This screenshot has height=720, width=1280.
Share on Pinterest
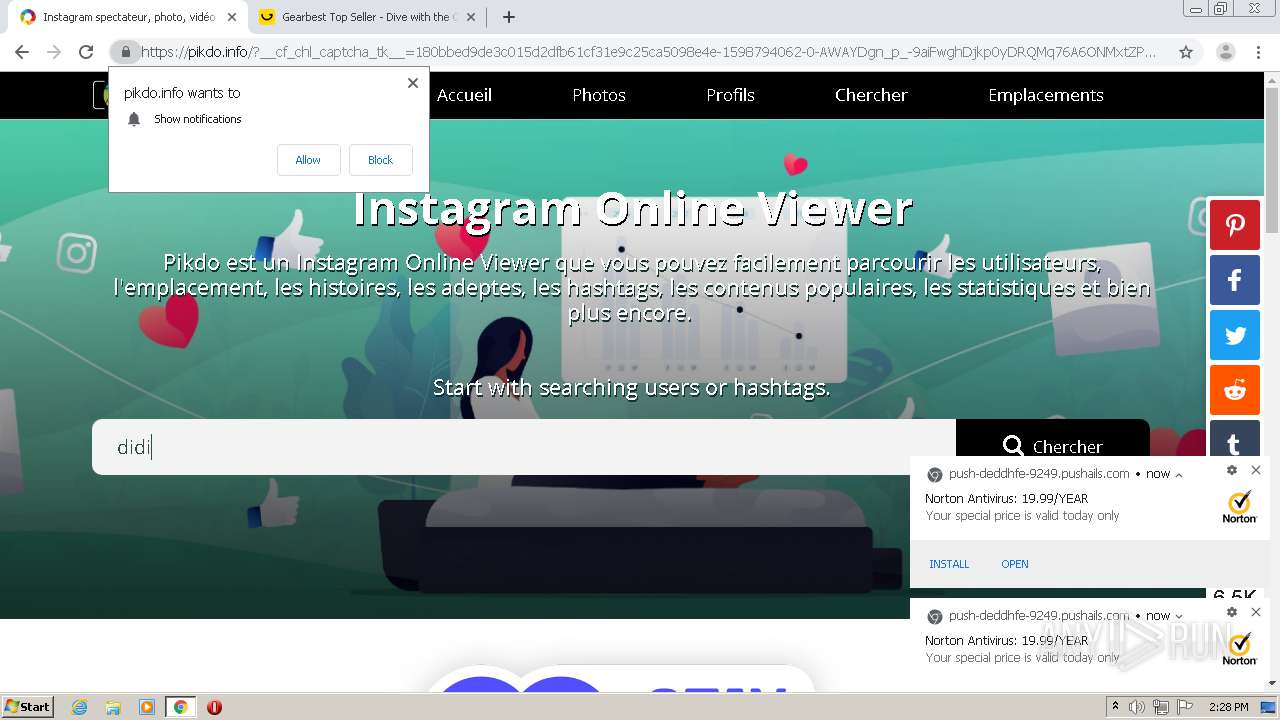(1235, 225)
